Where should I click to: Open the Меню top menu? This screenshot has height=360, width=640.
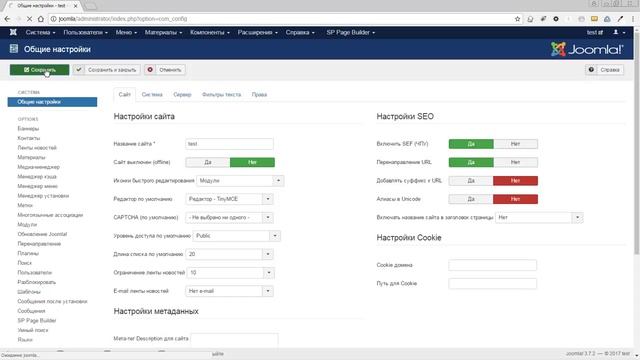click(x=126, y=32)
